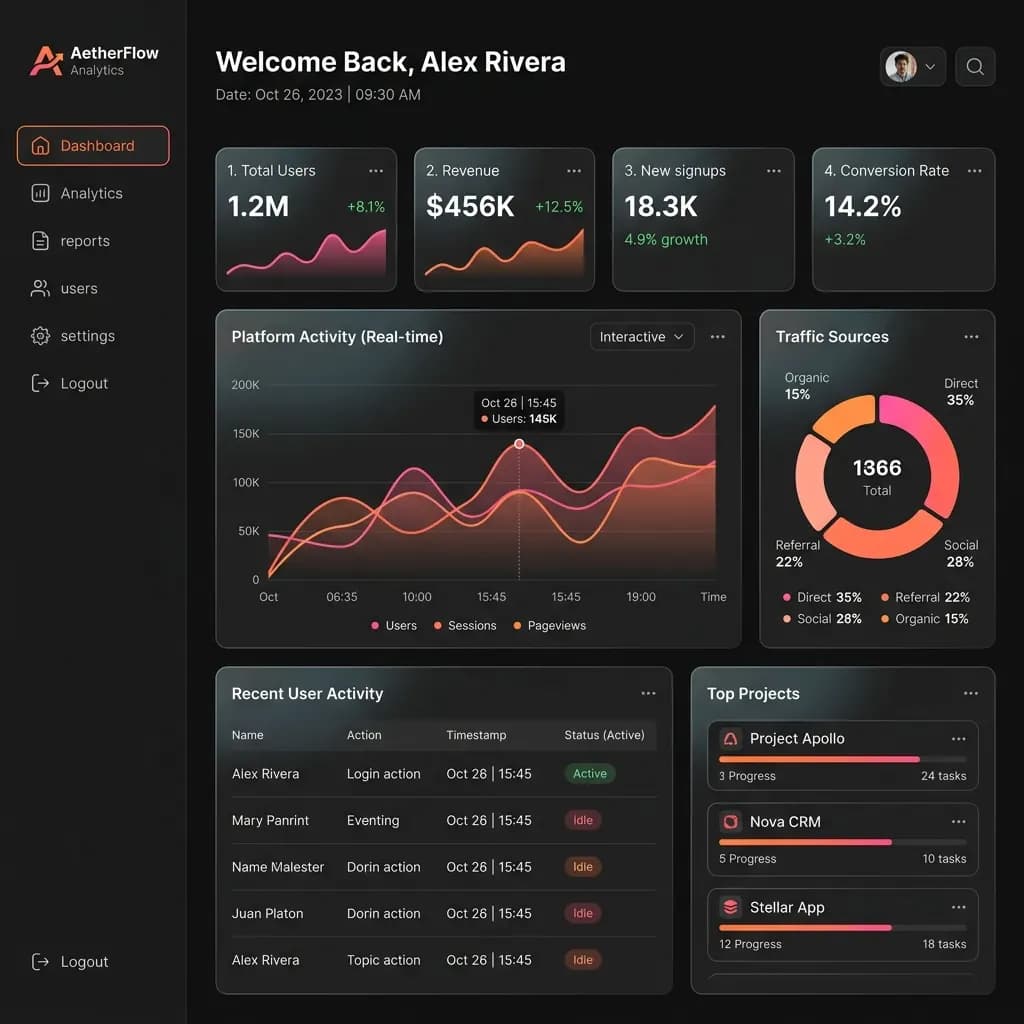Click the highlighted chart data point marker
Image resolution: width=1024 pixels, height=1024 pixels.
pos(519,444)
